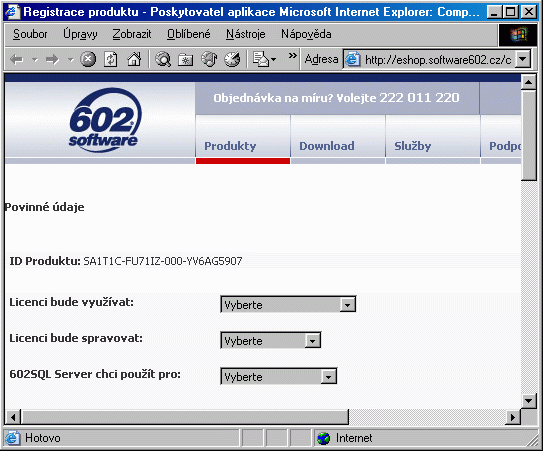Go back with the Back arrow
Screen dimensions: 543x451
(x=17, y=60)
